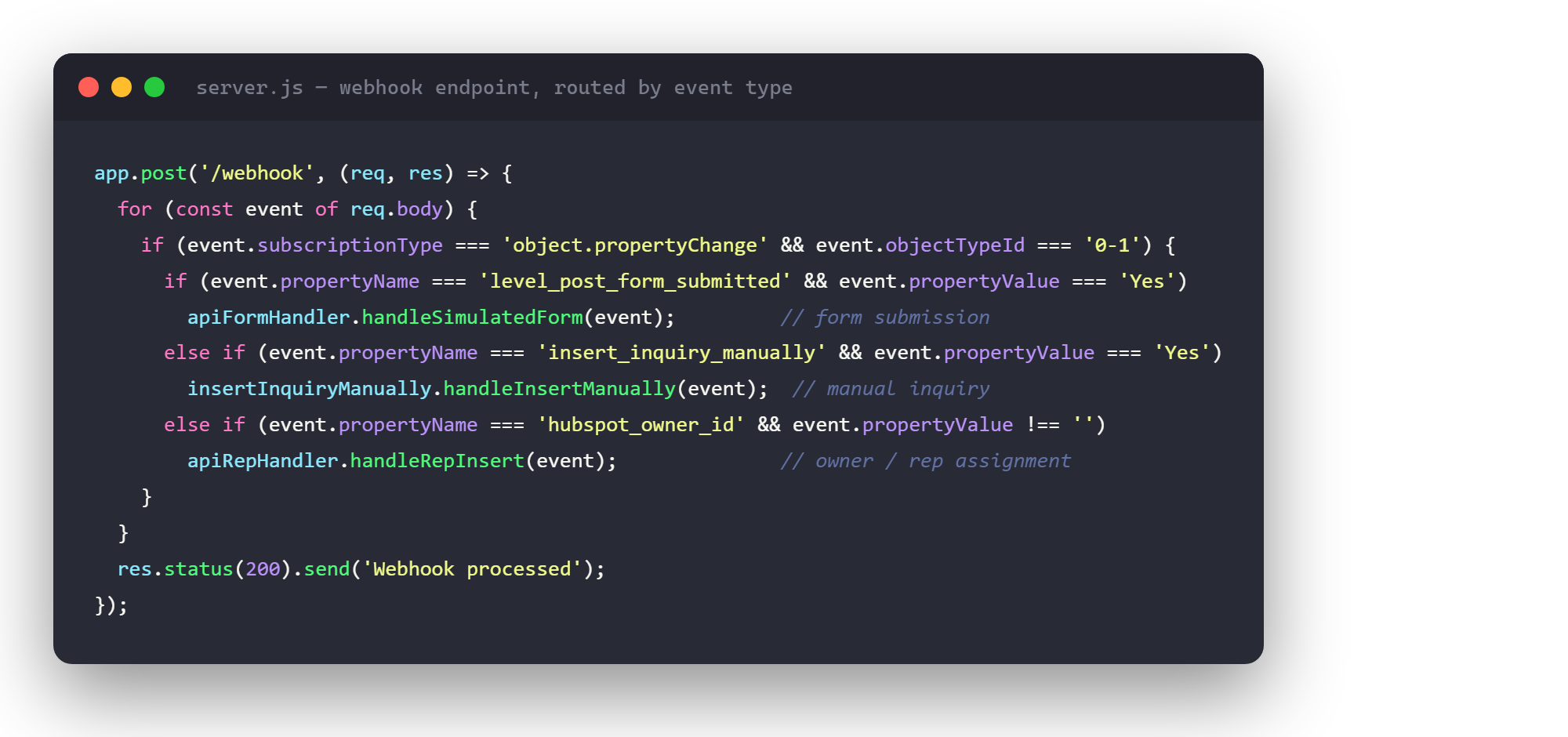Screen dimensions: 1568x737
Task: Click the '// owner / rep assignment' comment
Action: (x=925, y=461)
